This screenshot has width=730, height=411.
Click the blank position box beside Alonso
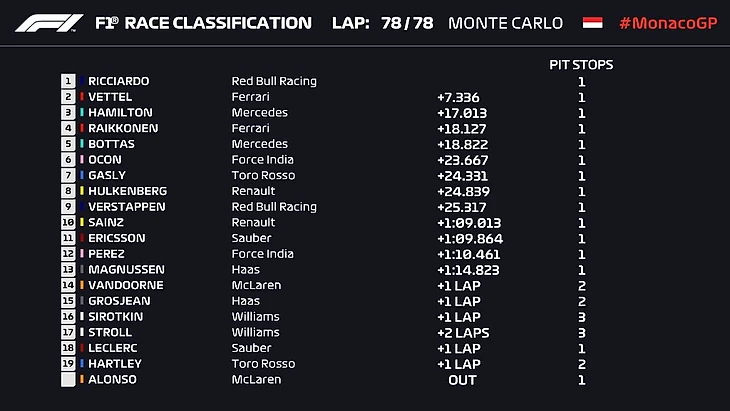click(68, 380)
